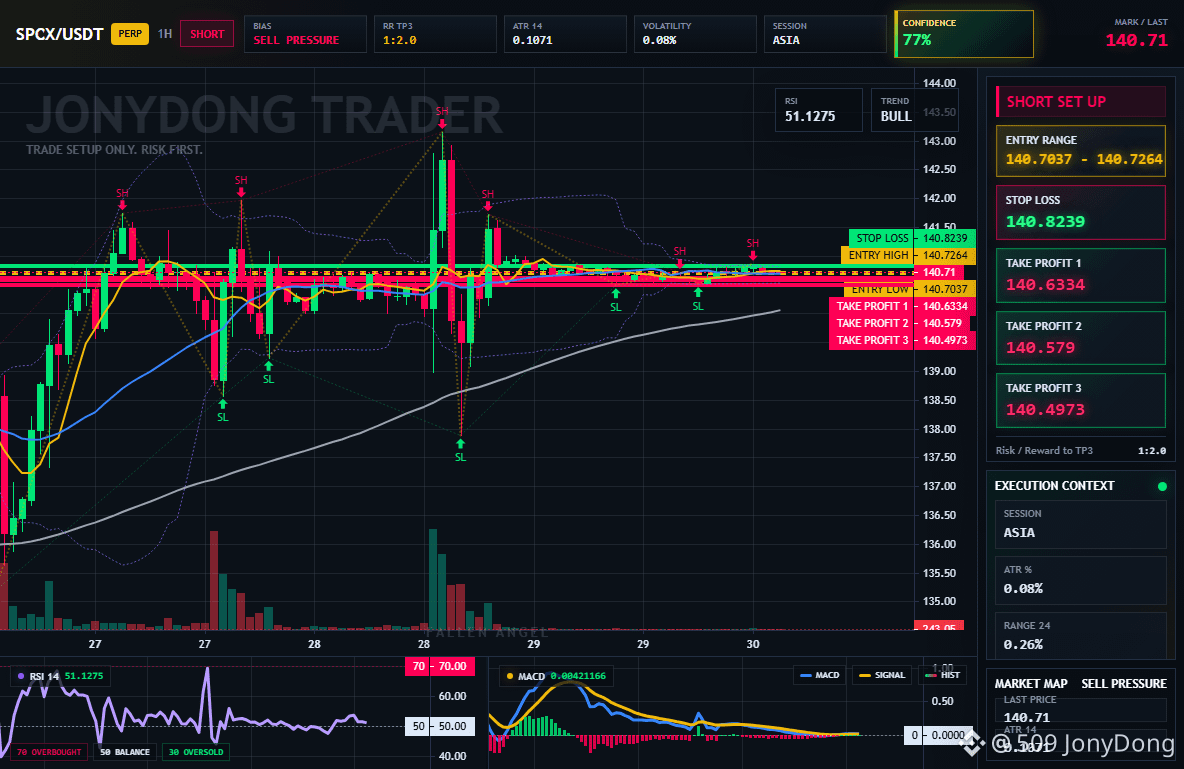
Task: Select the SL marker below the 138.50 low
Action: pos(223,411)
